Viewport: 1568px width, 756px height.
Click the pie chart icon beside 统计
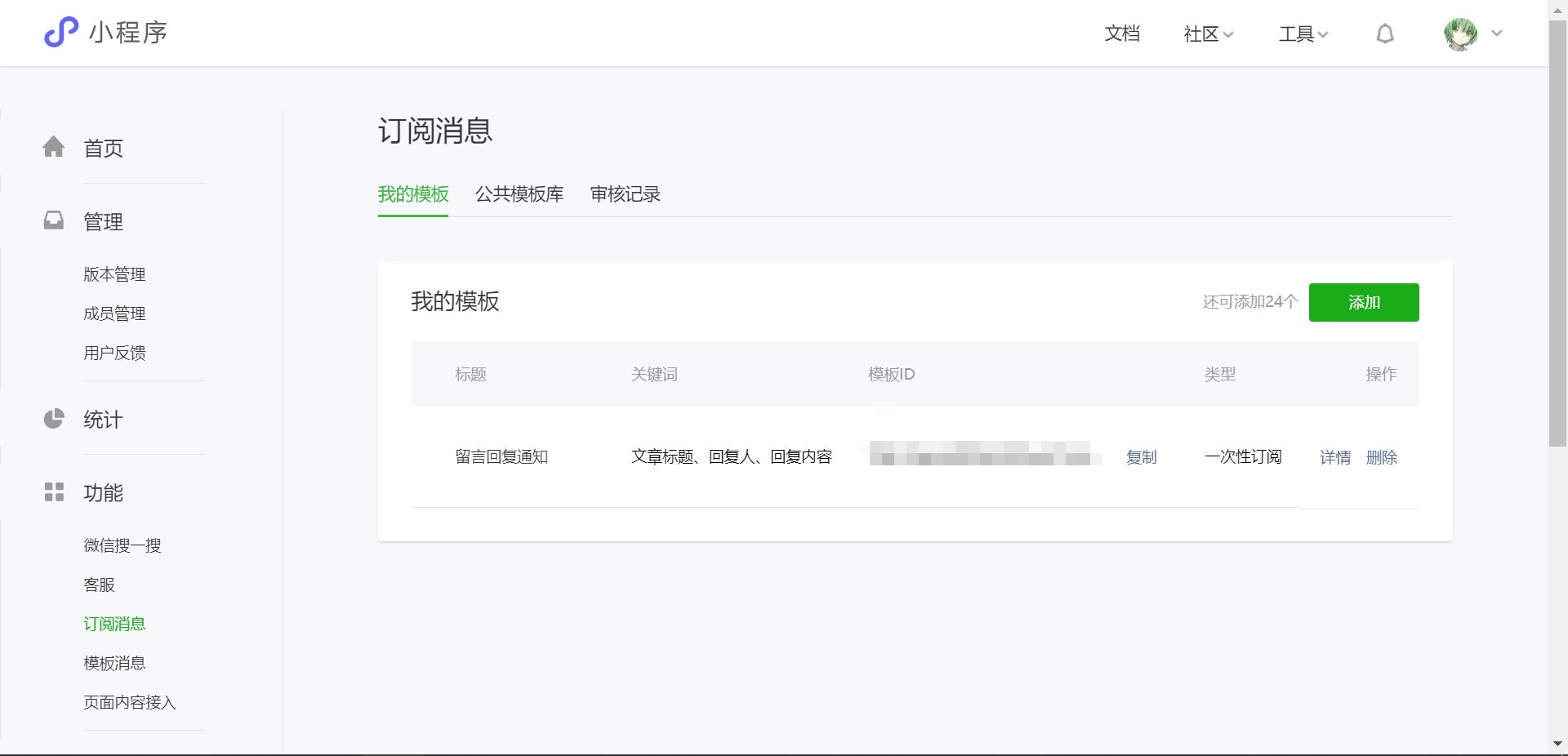[54, 419]
